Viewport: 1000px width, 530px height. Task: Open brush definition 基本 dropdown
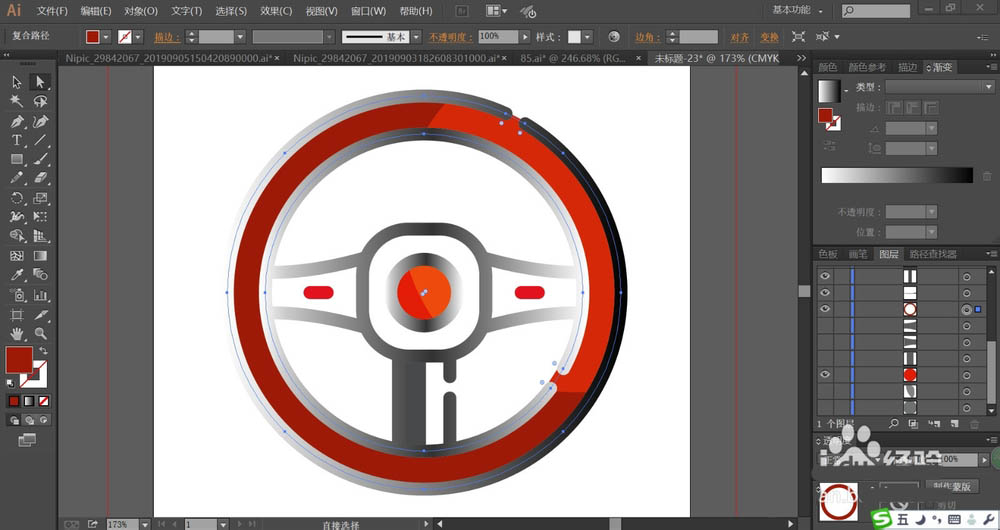(x=416, y=37)
